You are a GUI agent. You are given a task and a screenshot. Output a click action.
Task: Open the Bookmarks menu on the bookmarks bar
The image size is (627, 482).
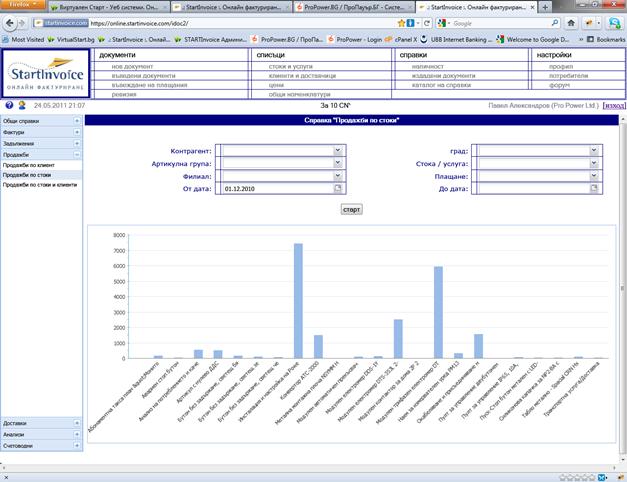click(x=606, y=40)
